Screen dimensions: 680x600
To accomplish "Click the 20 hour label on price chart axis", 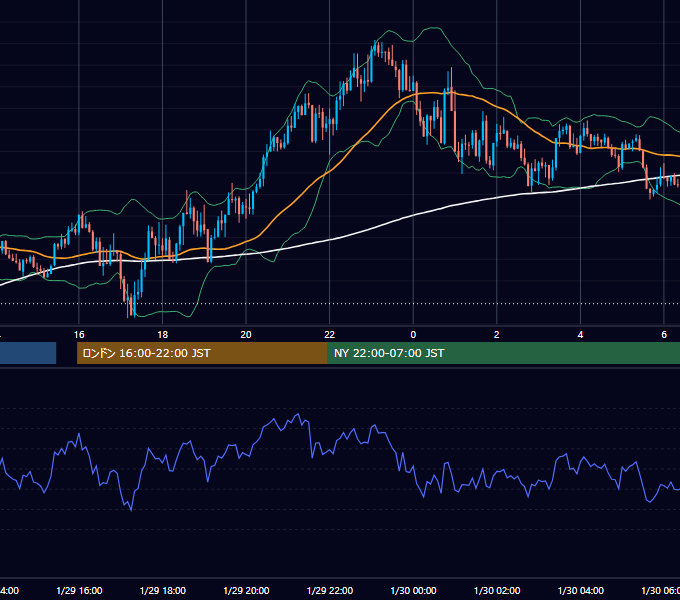I will (246, 335).
